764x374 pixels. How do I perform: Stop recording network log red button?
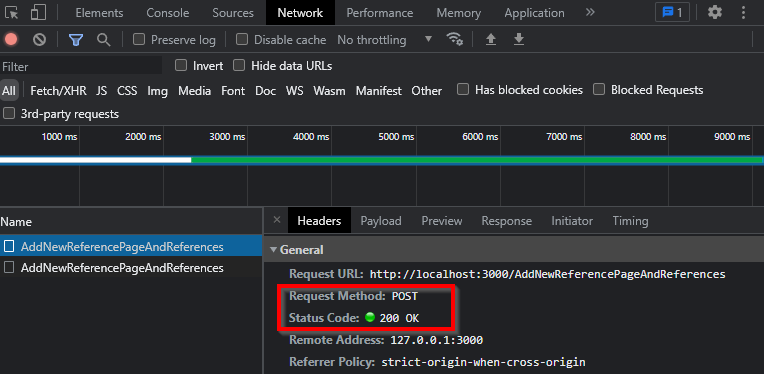(x=11, y=39)
